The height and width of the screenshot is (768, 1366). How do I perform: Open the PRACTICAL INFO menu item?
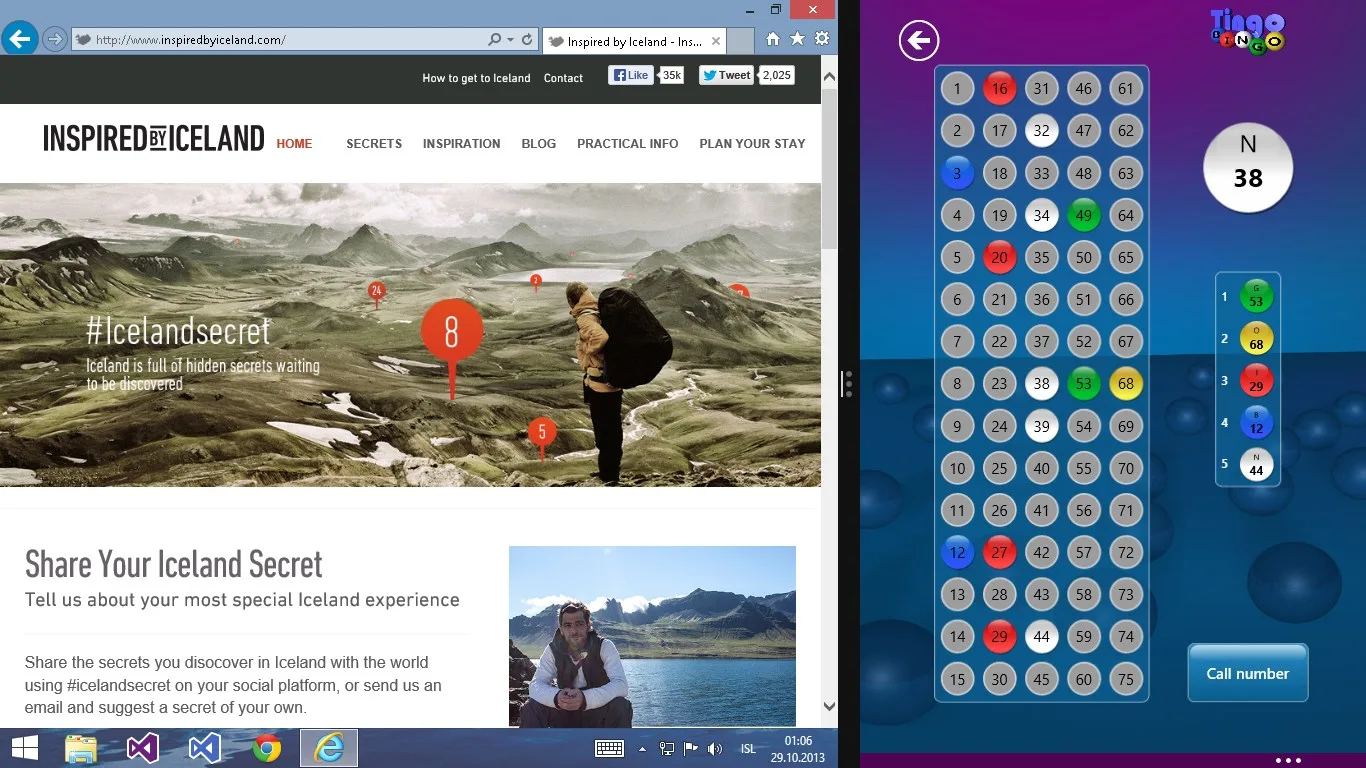[627, 144]
